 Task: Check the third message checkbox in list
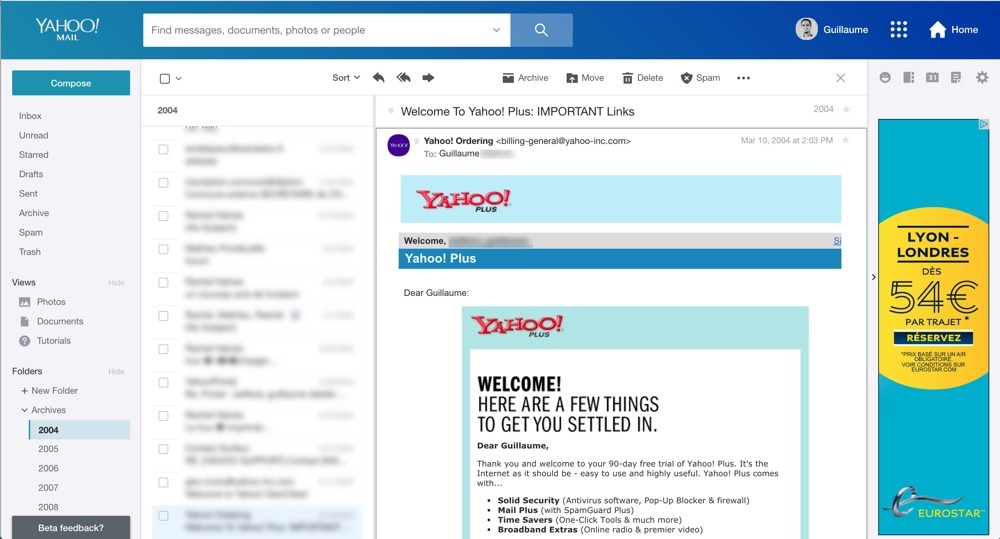163,216
